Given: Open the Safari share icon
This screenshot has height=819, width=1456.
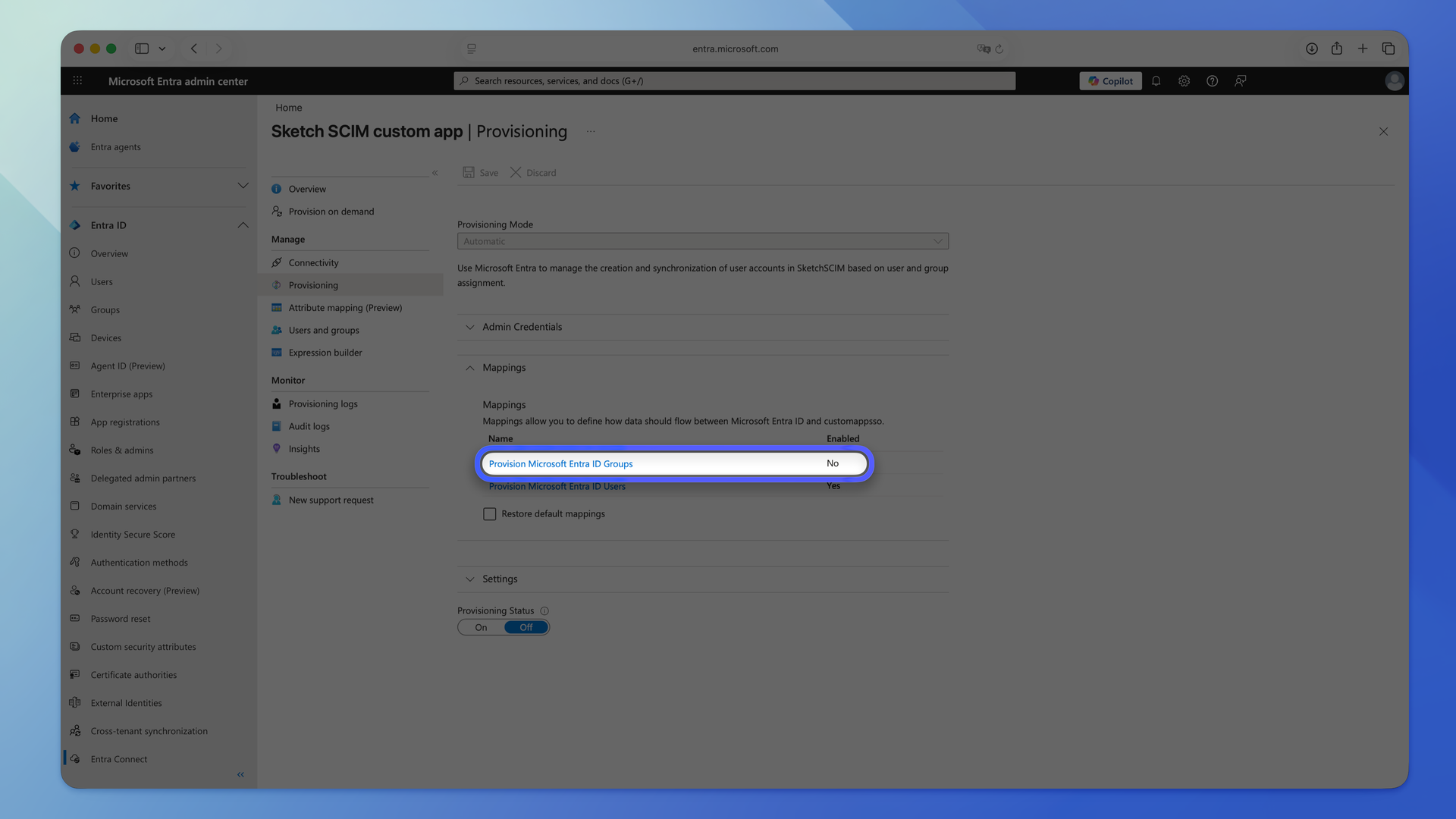Looking at the screenshot, I should [x=1336, y=49].
